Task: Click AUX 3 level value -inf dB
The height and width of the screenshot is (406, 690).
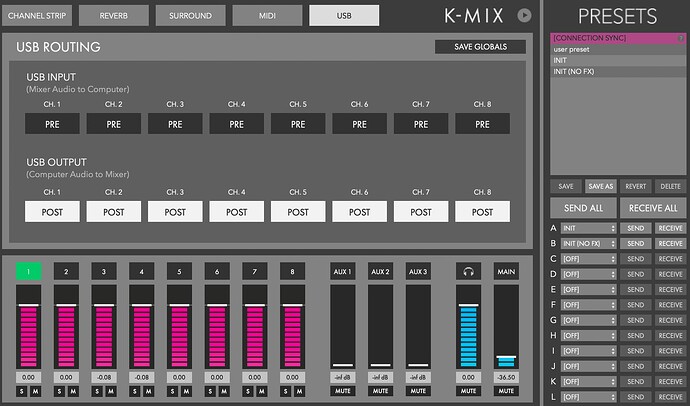Action: click(x=418, y=377)
